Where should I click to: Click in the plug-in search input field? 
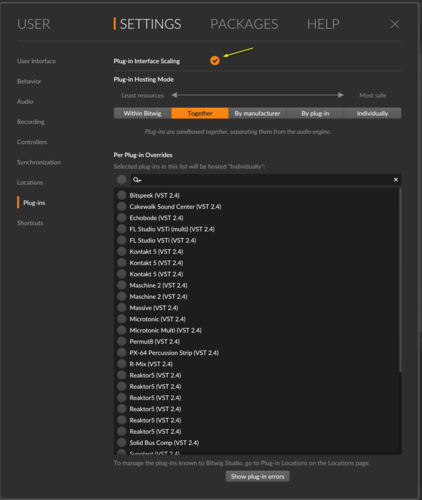[266, 180]
